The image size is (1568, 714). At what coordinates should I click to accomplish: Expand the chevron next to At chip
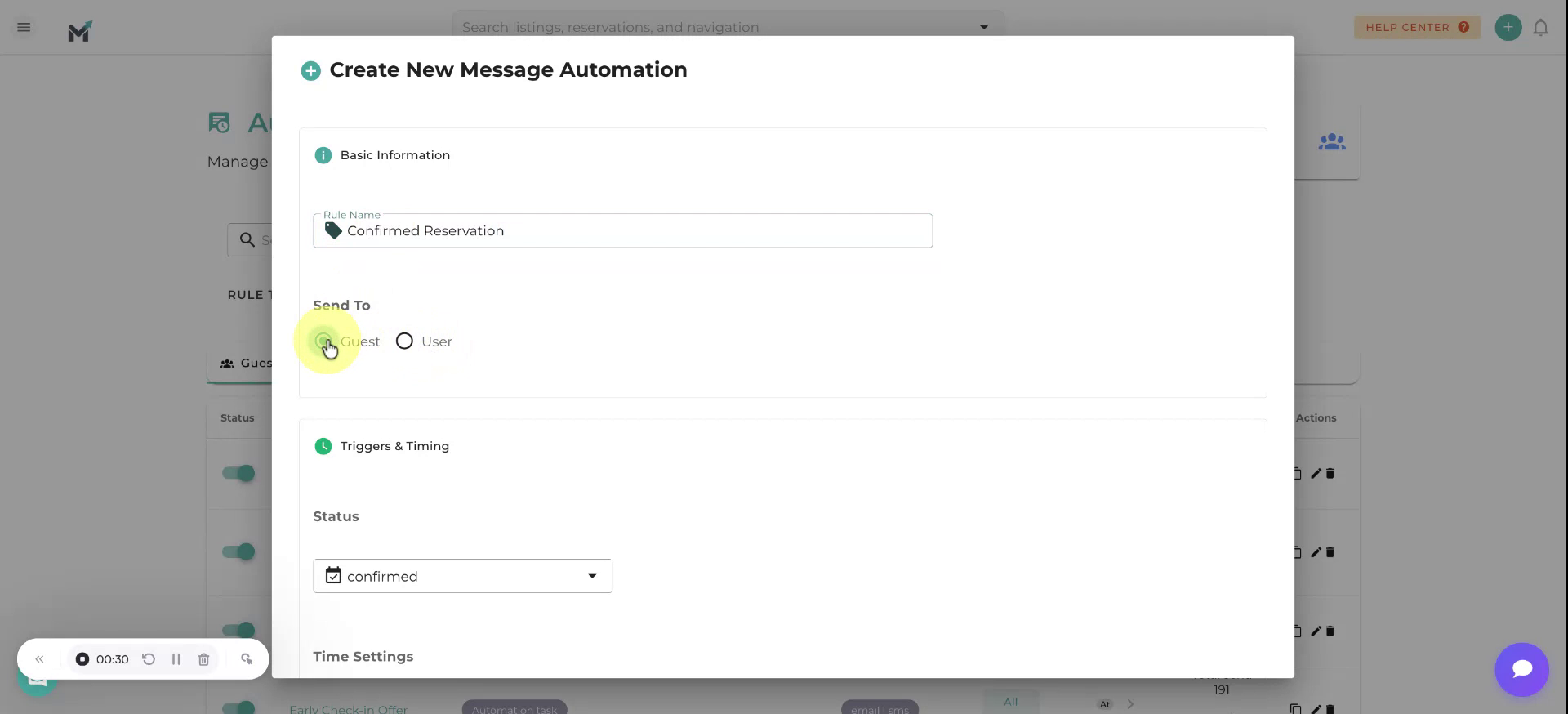[x=1130, y=704]
